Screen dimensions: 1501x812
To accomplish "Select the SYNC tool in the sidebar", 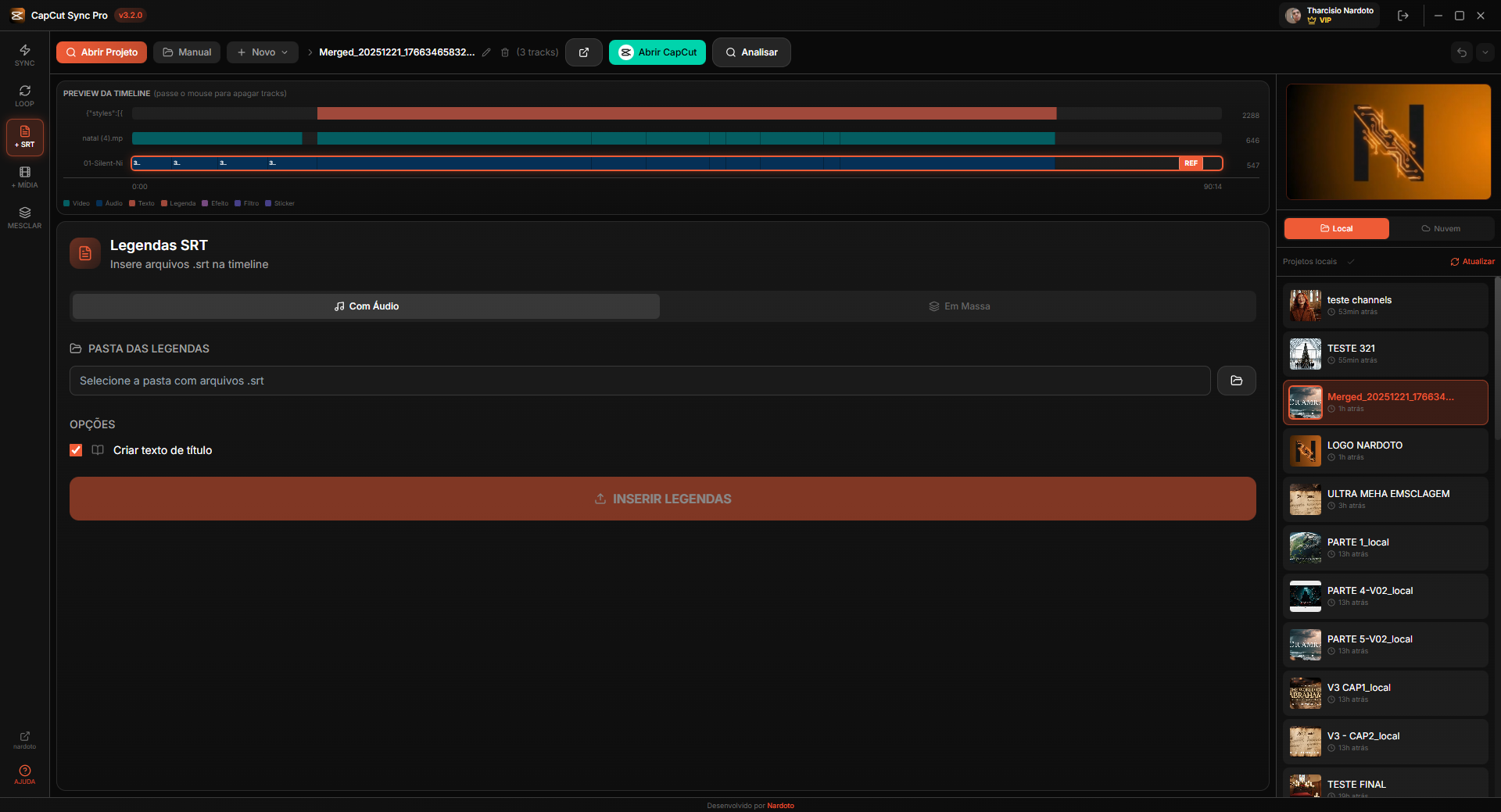I will click(24, 53).
